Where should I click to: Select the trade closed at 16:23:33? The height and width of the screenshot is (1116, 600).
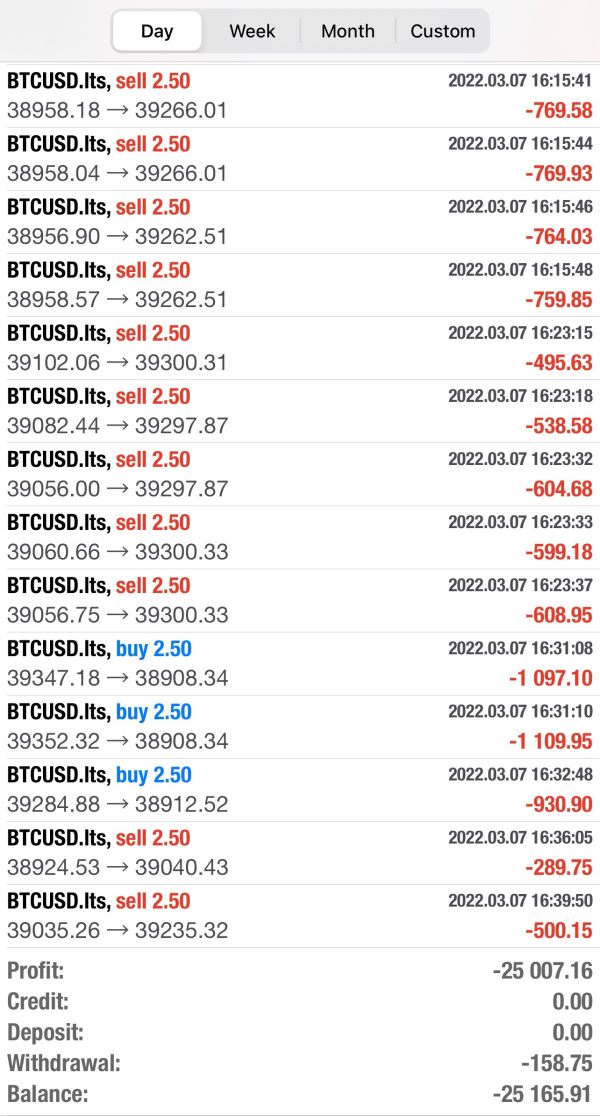coord(300,537)
